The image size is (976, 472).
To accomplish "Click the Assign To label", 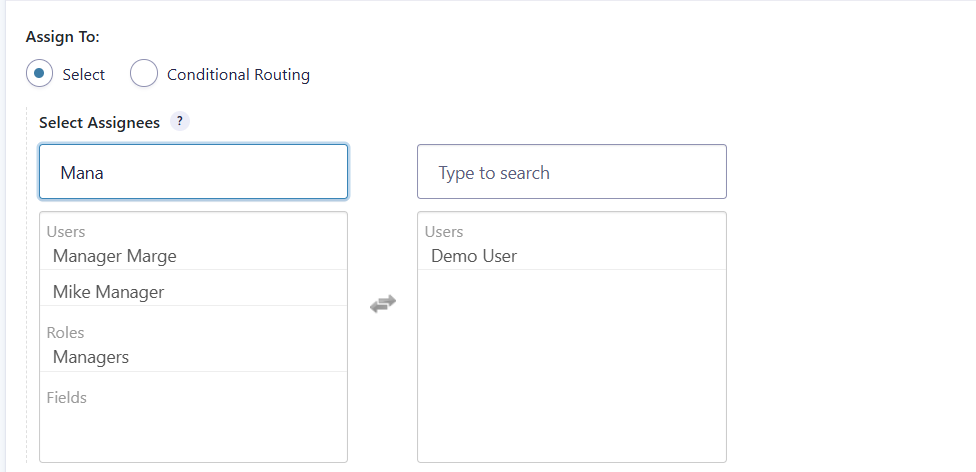I will (63, 37).
